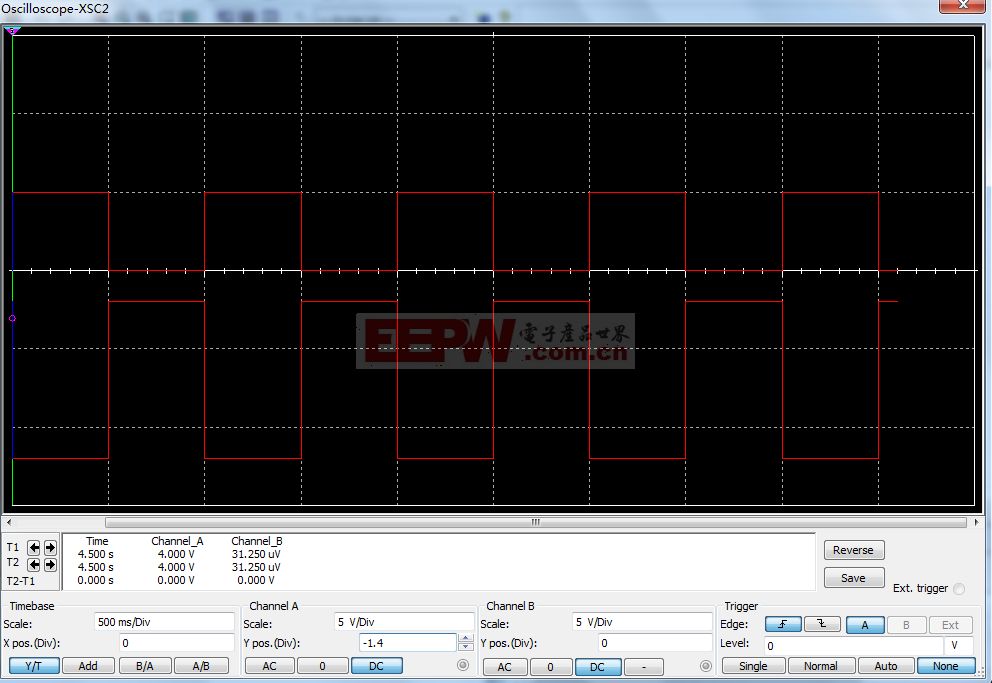992x683 pixels.
Task: Switch display mode to Y/T
Action: pos(34,666)
